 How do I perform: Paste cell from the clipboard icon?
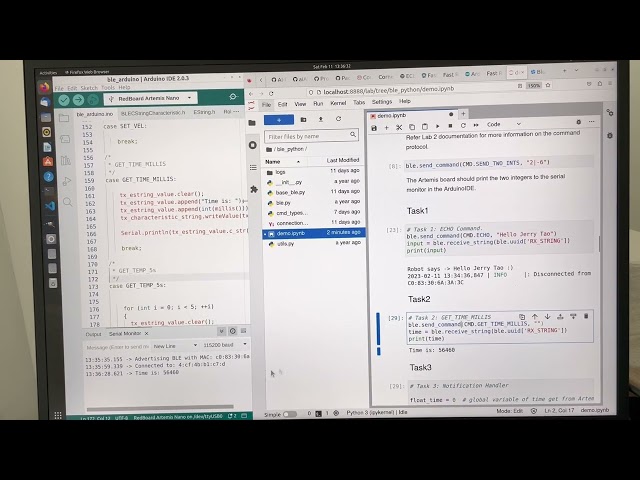(x=424, y=127)
